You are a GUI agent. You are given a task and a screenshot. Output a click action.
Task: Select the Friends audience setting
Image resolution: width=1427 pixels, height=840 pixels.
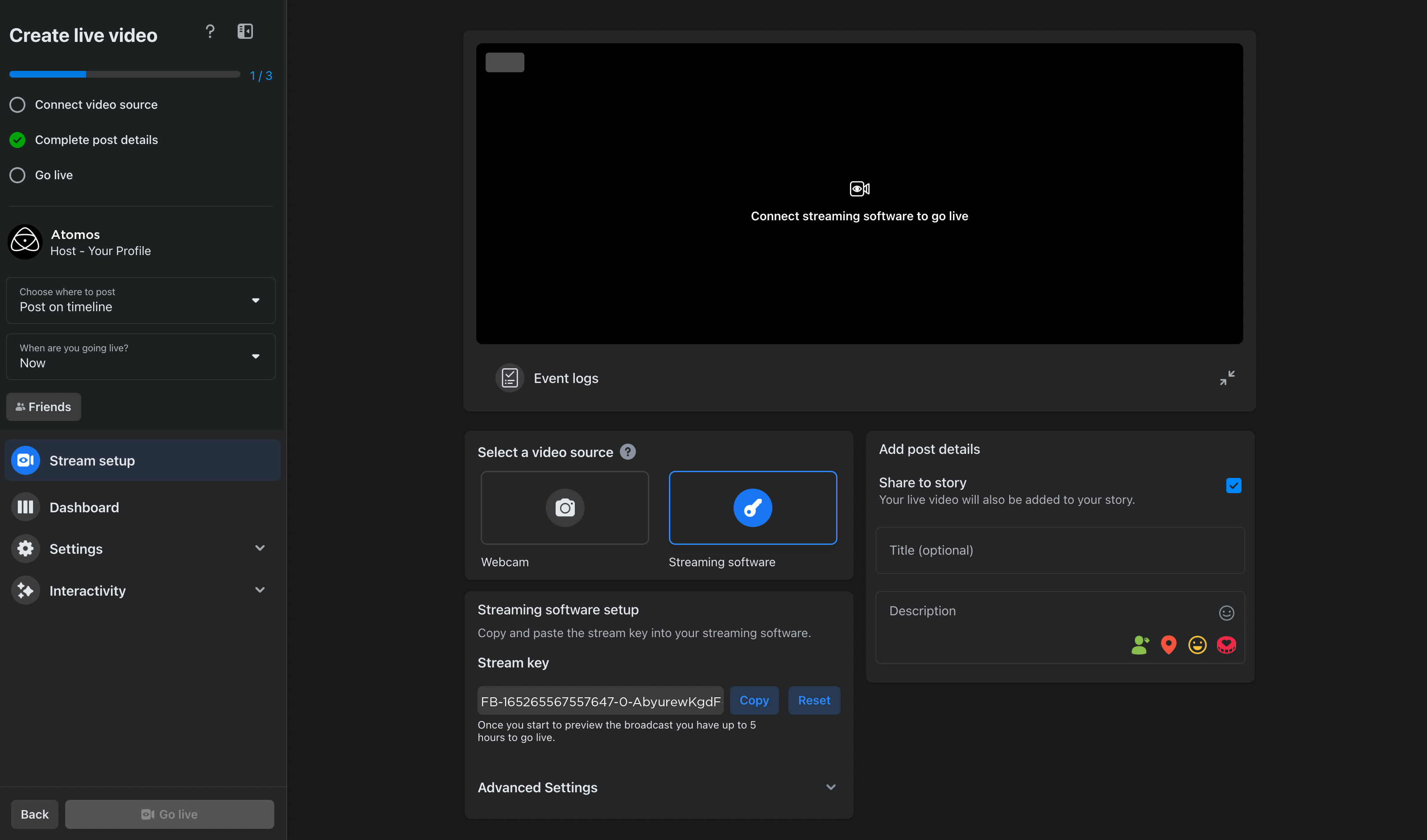click(44, 406)
